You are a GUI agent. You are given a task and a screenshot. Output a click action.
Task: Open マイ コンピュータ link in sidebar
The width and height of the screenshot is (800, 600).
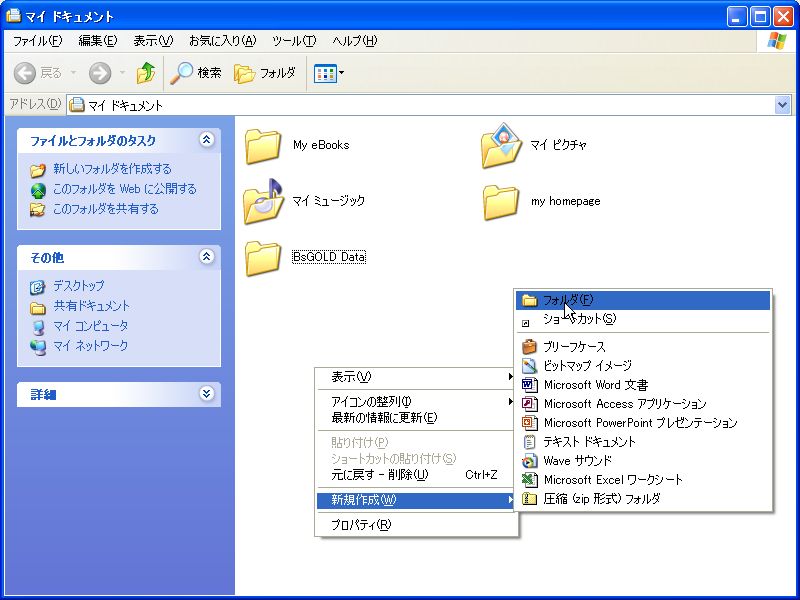pyautogui.click(x=90, y=326)
